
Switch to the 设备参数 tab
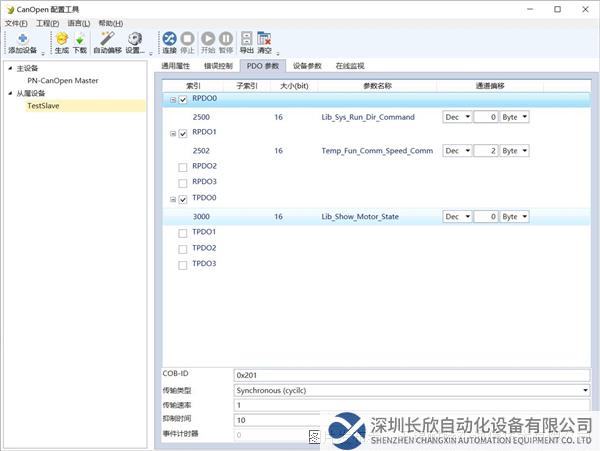pos(307,66)
